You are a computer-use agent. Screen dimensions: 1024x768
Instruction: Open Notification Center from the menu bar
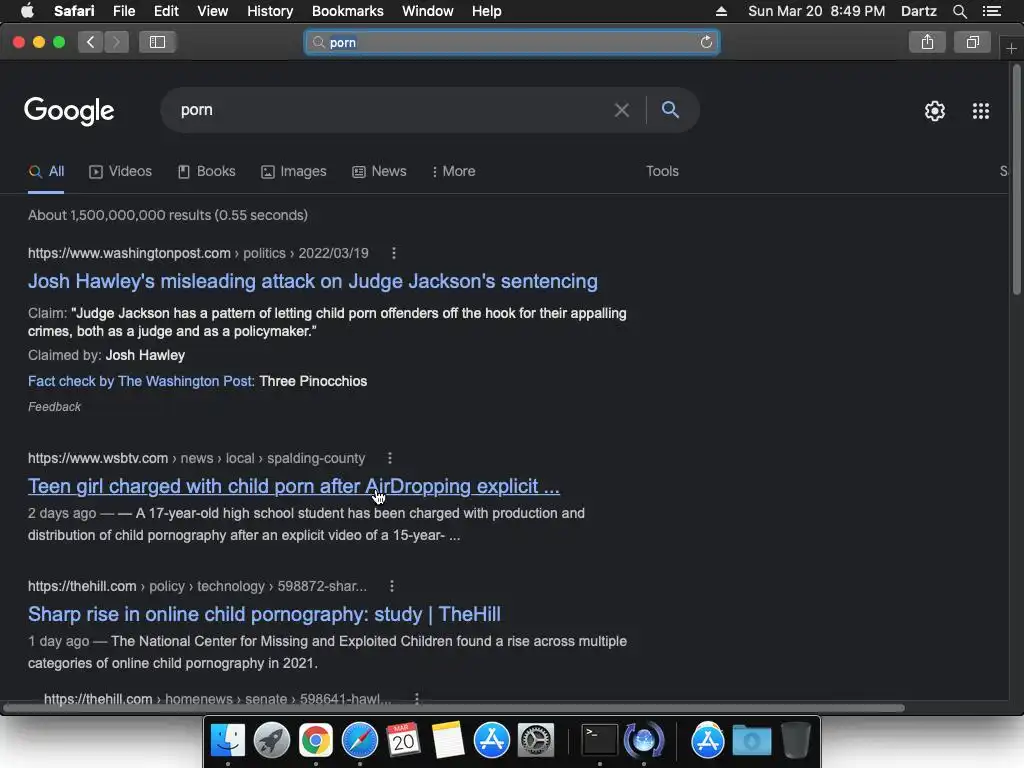click(992, 11)
